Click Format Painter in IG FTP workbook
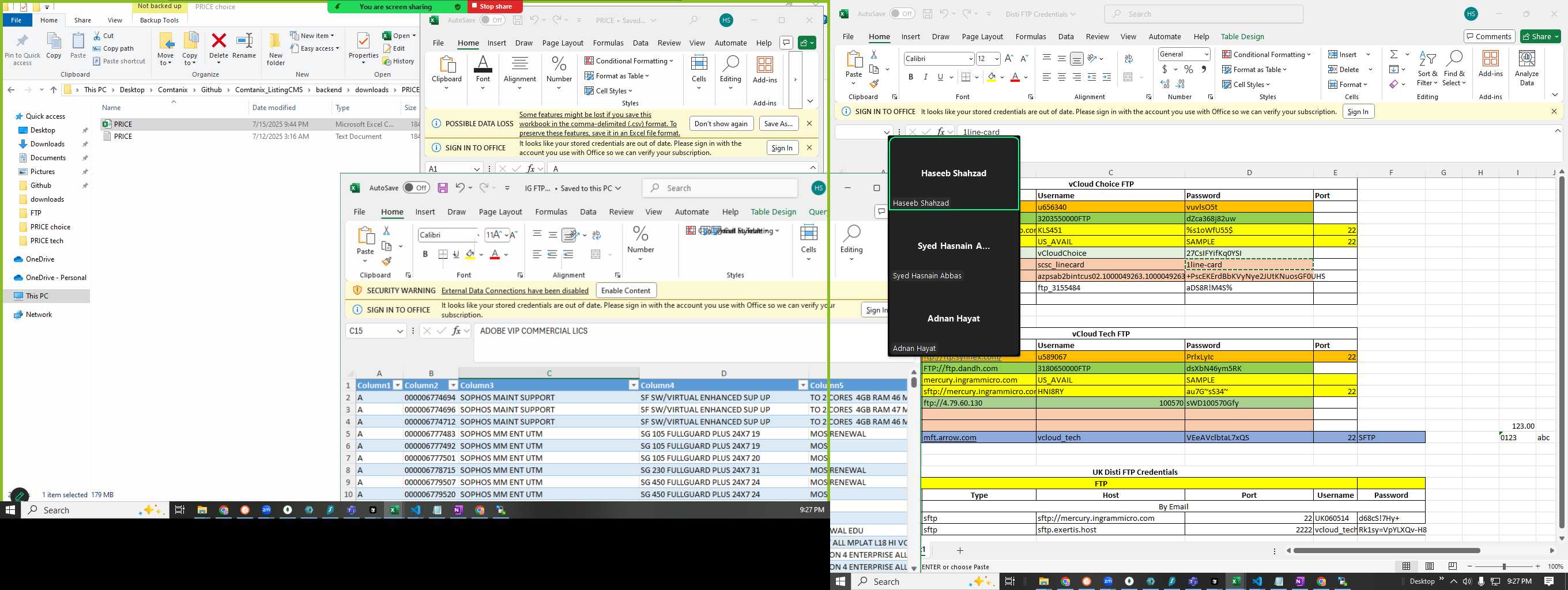The image size is (1568, 590). click(x=386, y=262)
